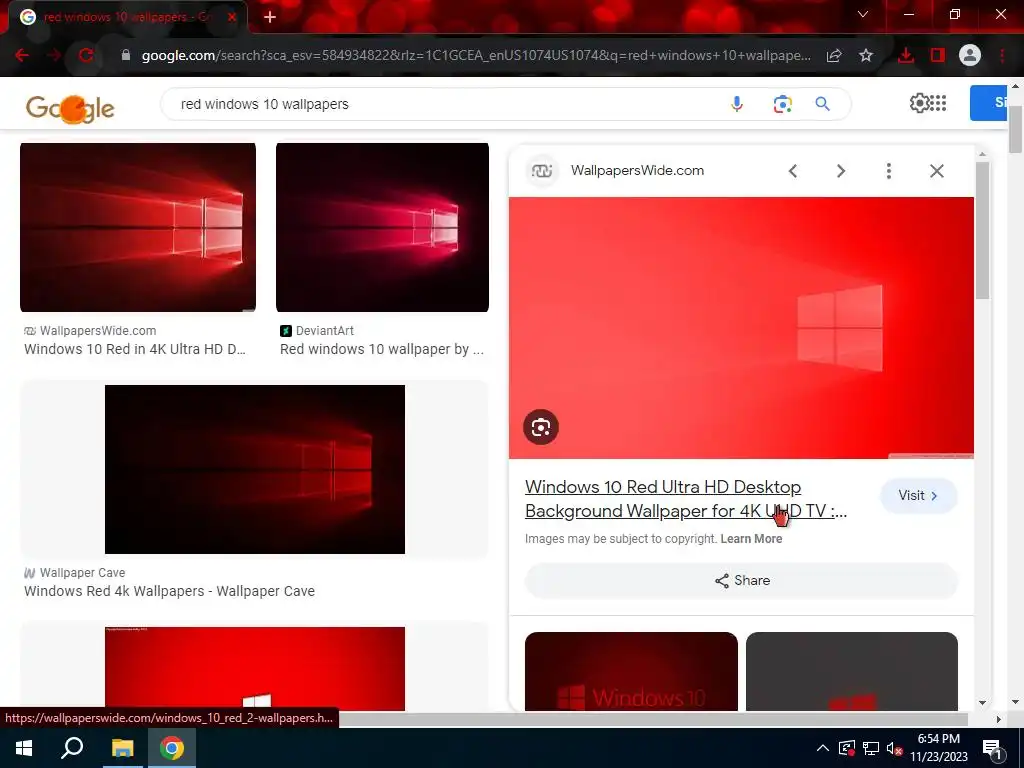Open Windows 10 Red Ultra HD Desktop title link
Viewport: 1024px width, 768px height.
(x=686, y=499)
